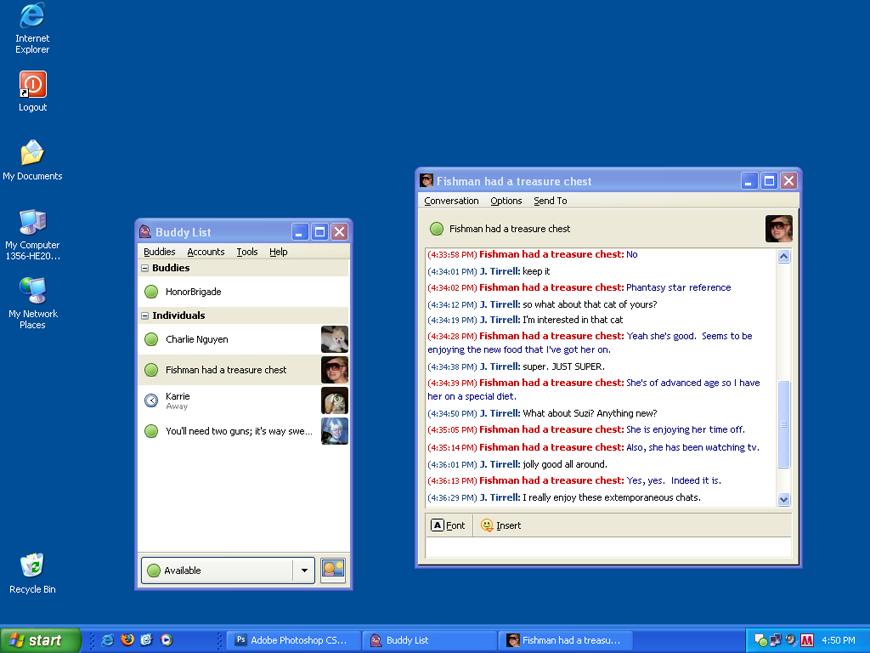
Task: Click message 'I really enjoy these extemporaneous chats.'
Action: (x=611, y=498)
